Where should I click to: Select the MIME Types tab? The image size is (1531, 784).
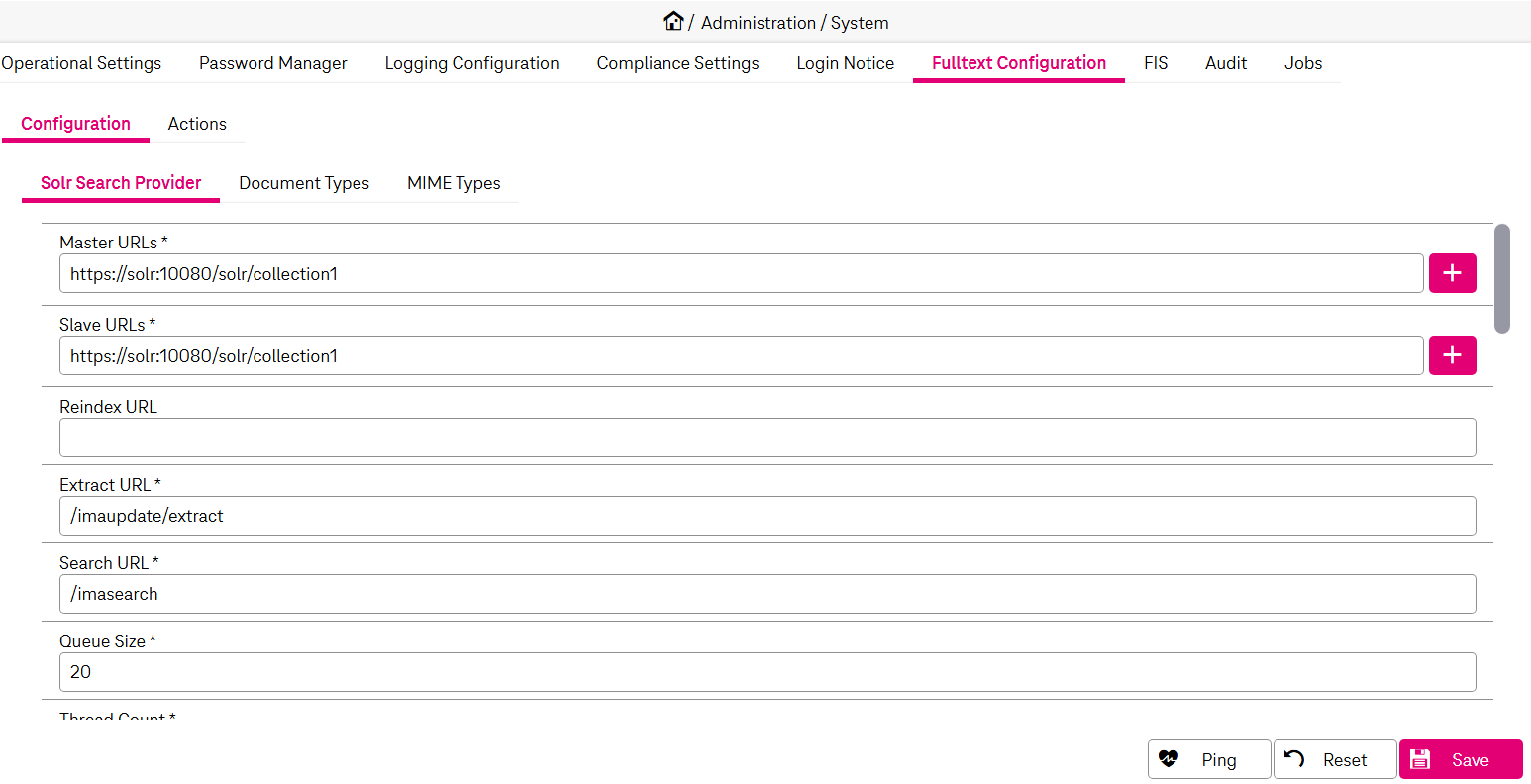coord(454,183)
